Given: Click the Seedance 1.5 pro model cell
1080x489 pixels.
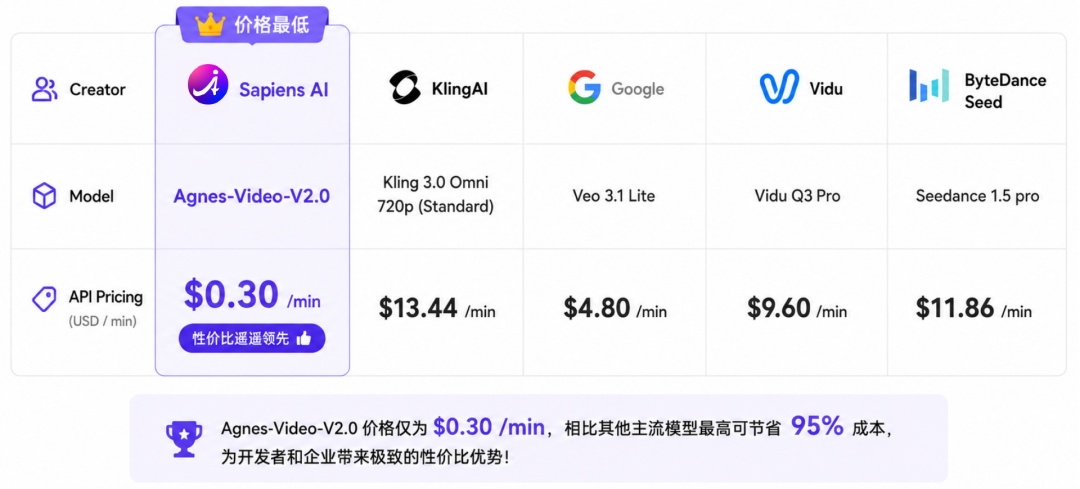Looking at the screenshot, I should click(977, 196).
